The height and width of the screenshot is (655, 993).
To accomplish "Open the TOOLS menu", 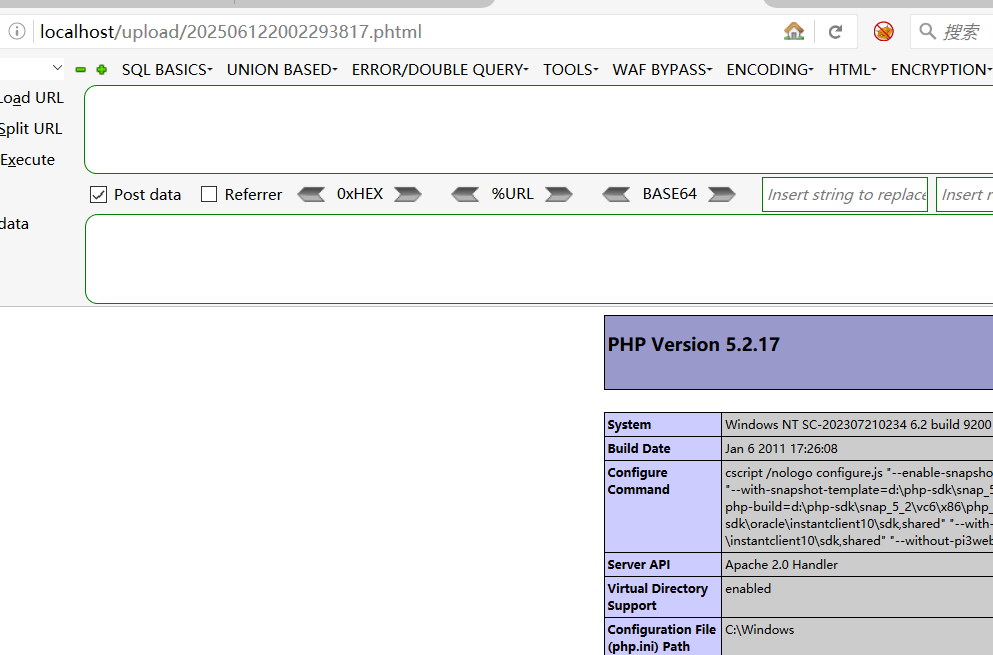I will [x=571, y=70].
